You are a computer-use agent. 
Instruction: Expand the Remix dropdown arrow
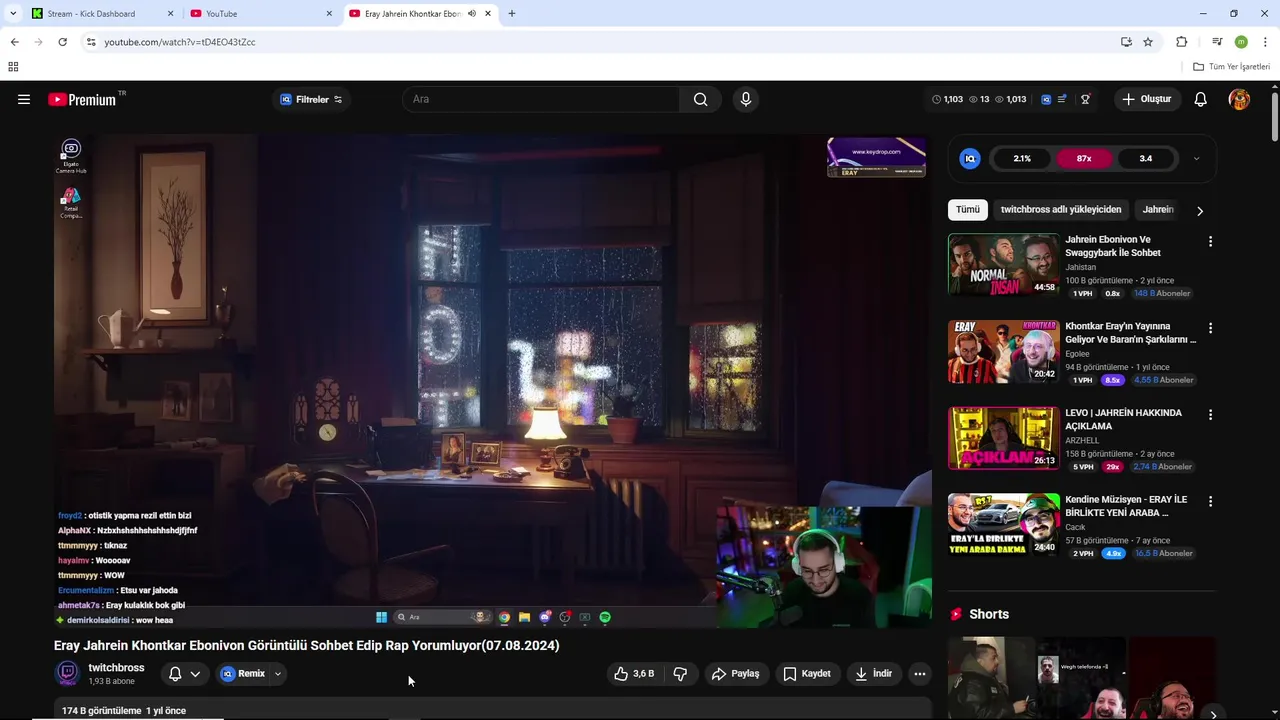tap(278, 674)
